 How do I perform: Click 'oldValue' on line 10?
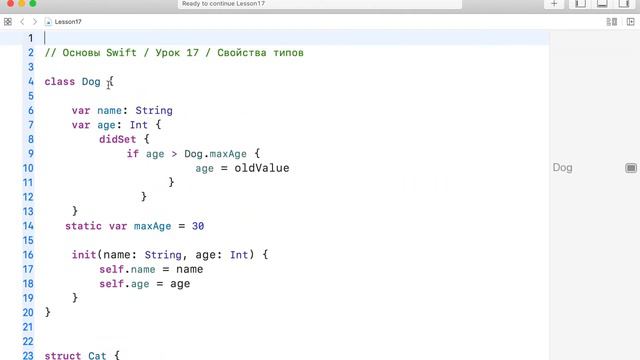pos(262,168)
